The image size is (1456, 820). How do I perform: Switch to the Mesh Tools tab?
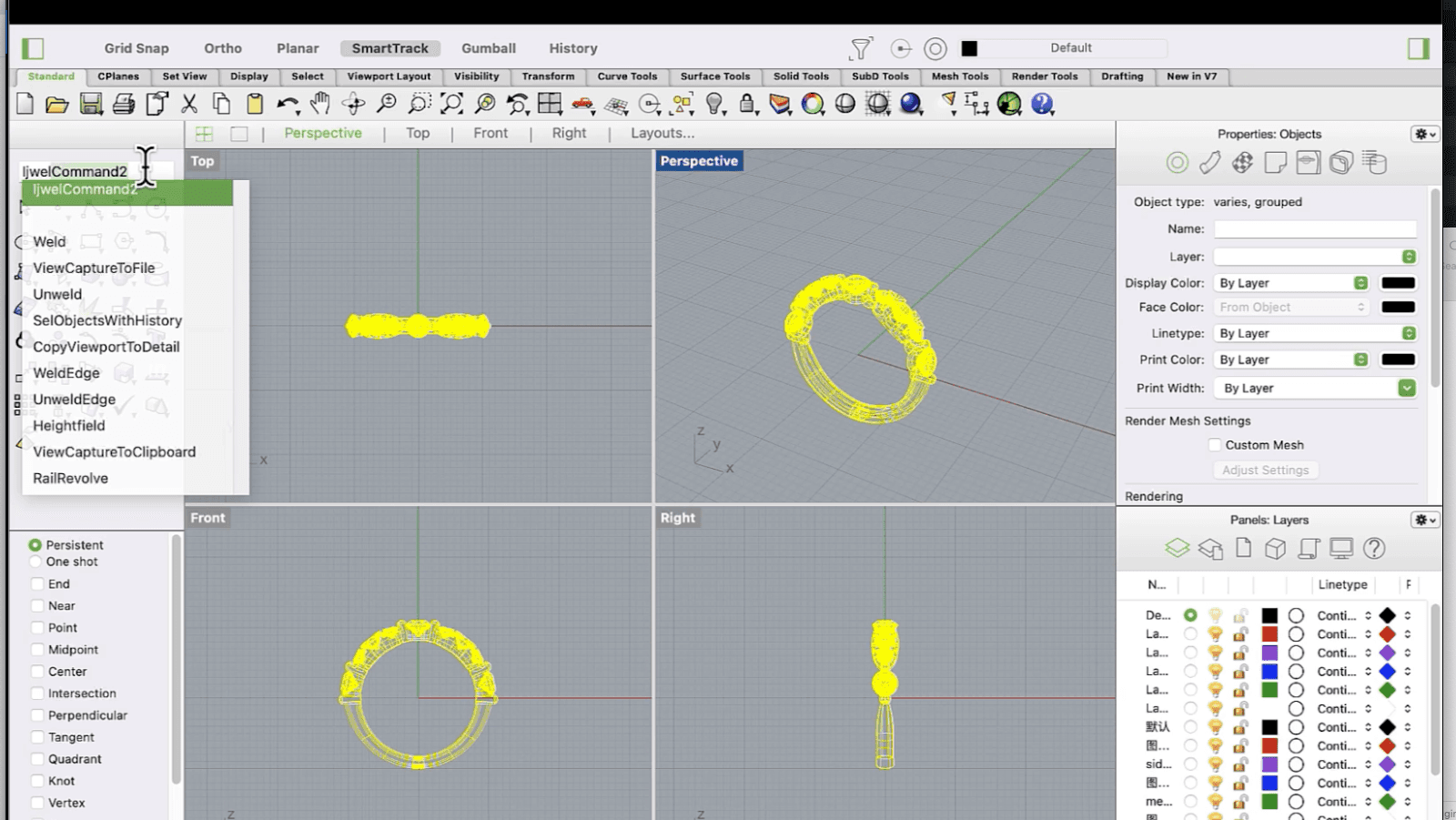960,76
